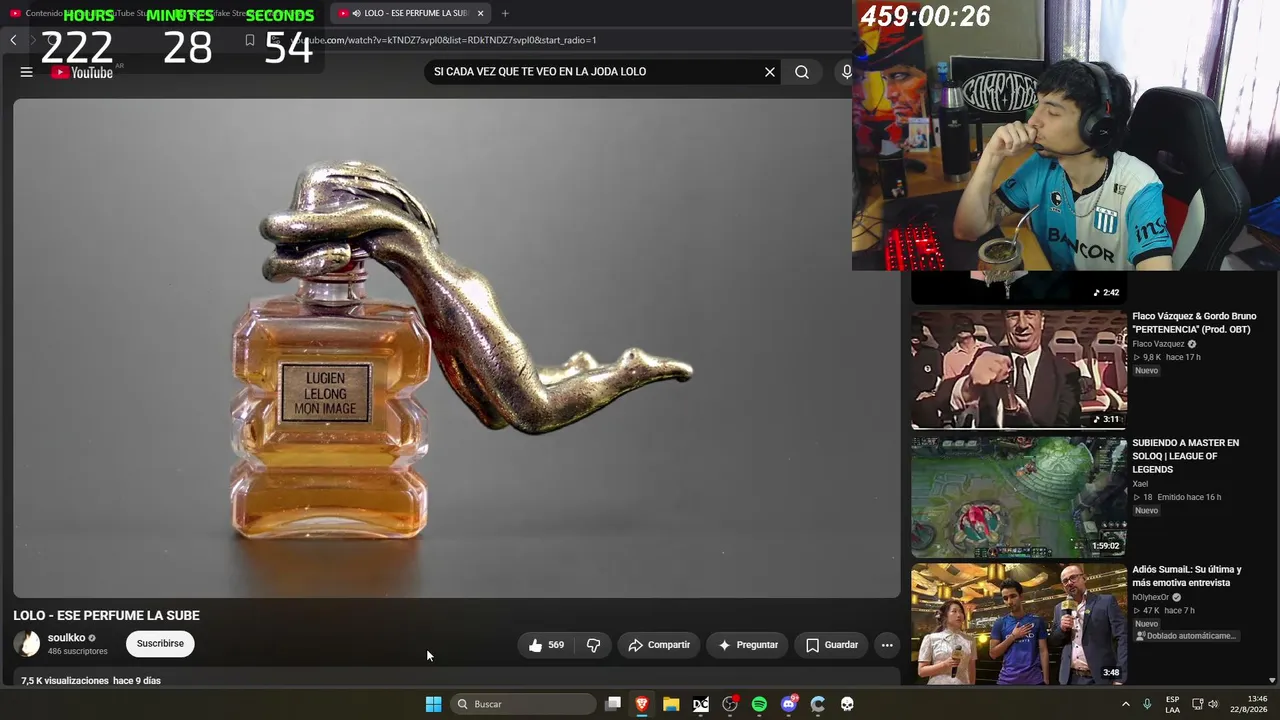
Task: Save the video with Guardar
Action: 832,645
